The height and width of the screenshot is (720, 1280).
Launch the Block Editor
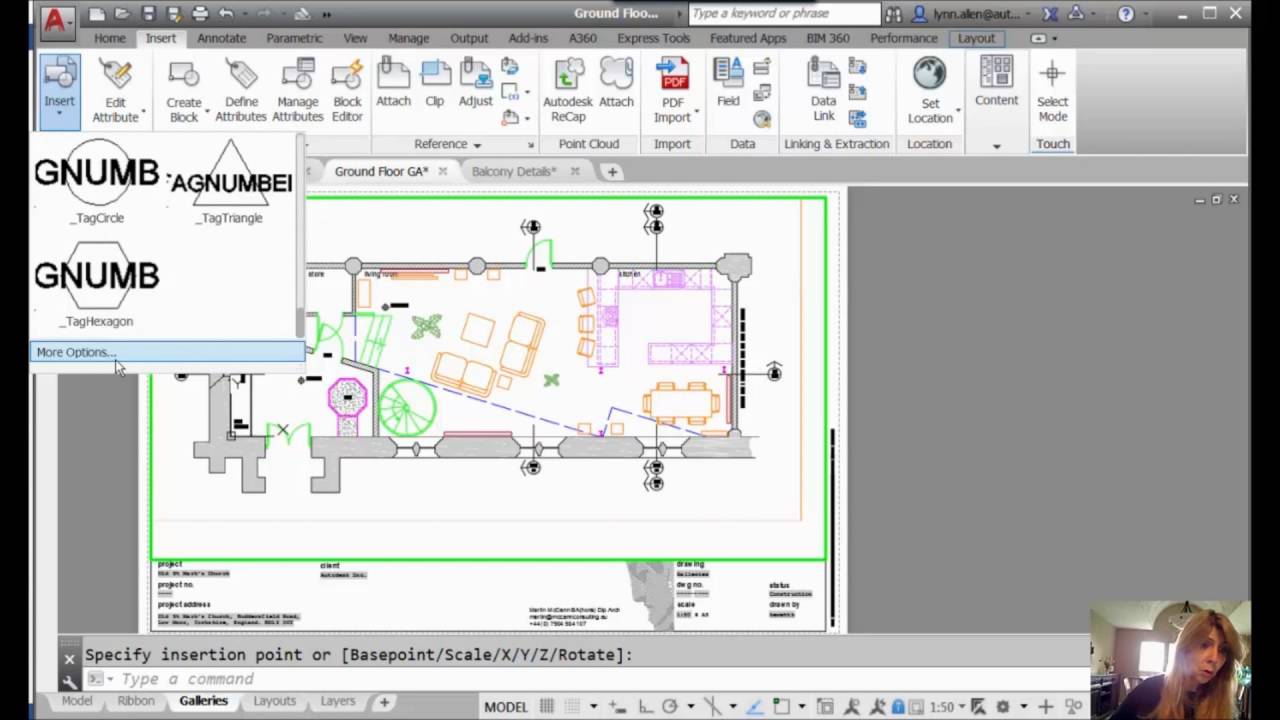click(x=347, y=90)
